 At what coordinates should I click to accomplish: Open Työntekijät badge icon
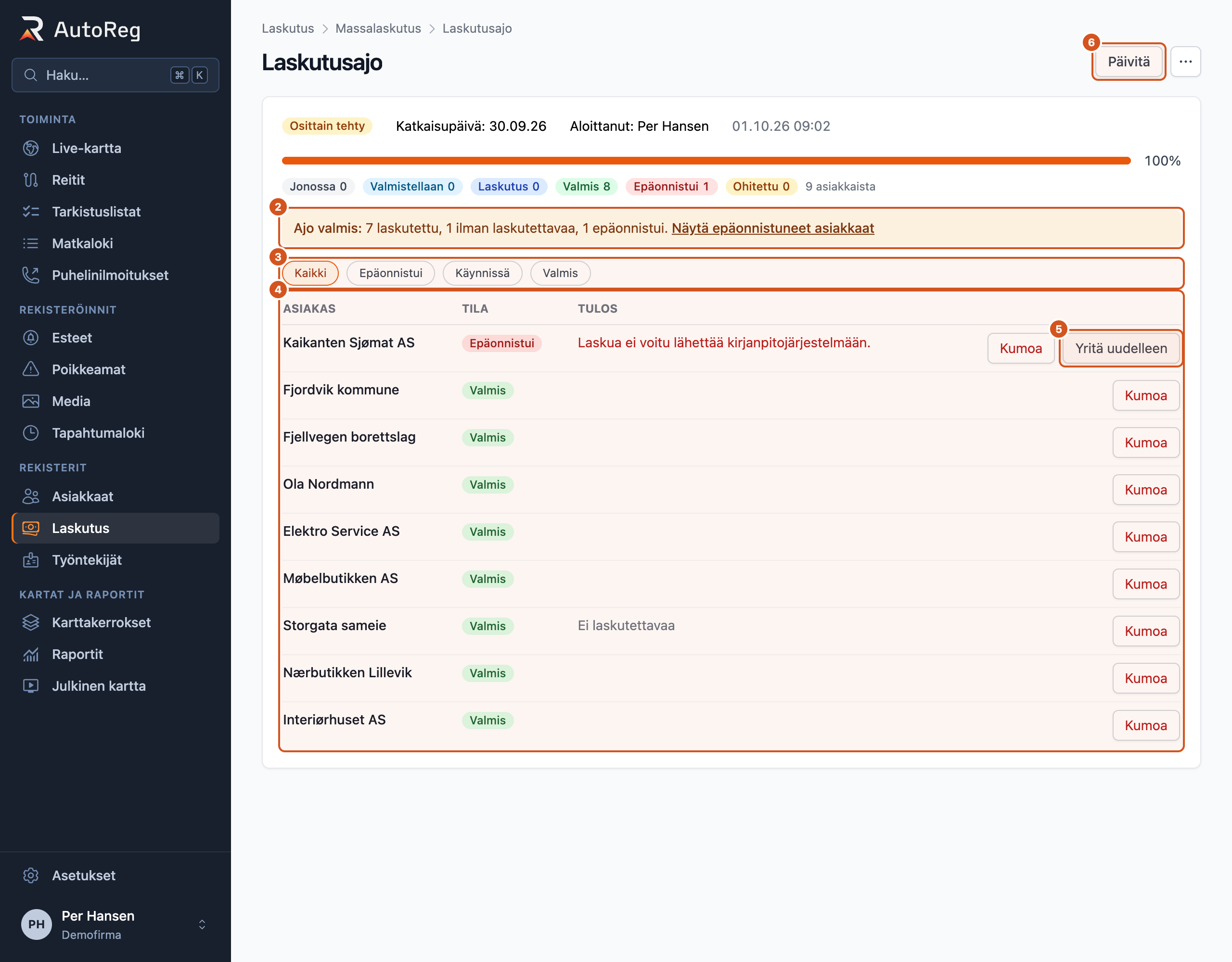pyautogui.click(x=30, y=560)
